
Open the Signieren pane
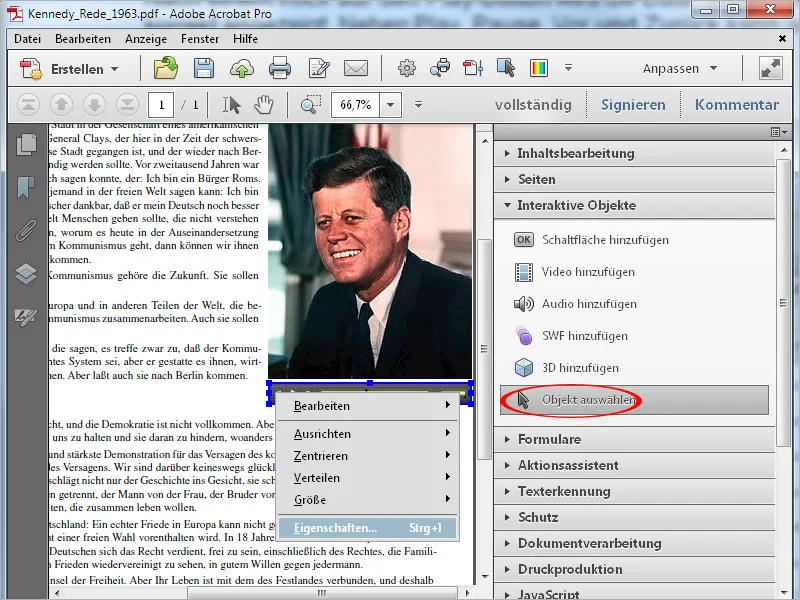pos(633,105)
